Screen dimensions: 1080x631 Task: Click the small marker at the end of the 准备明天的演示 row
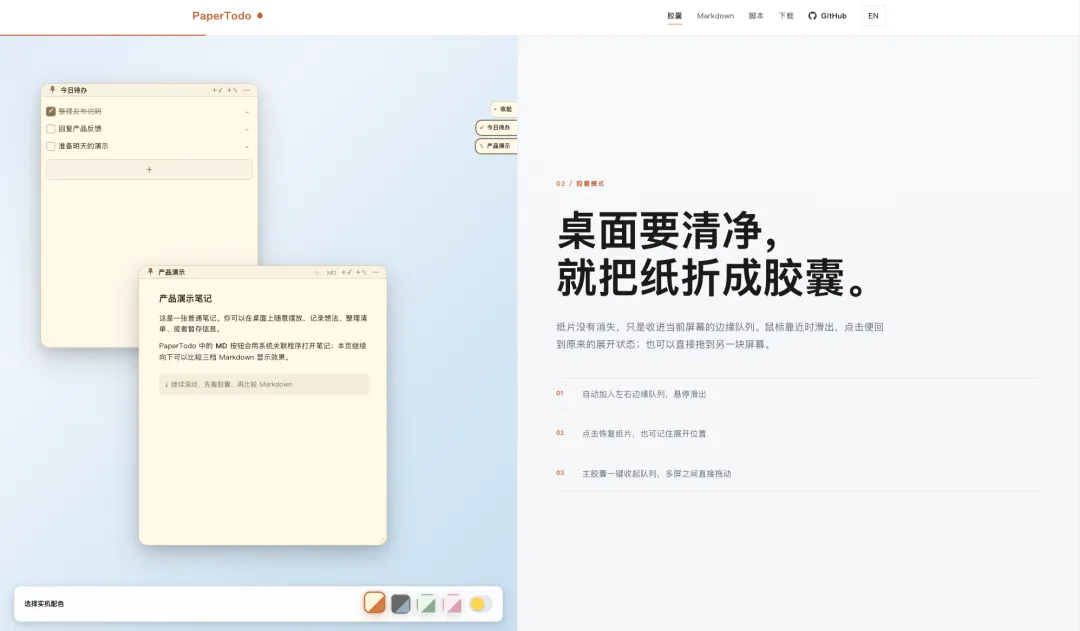tap(247, 147)
